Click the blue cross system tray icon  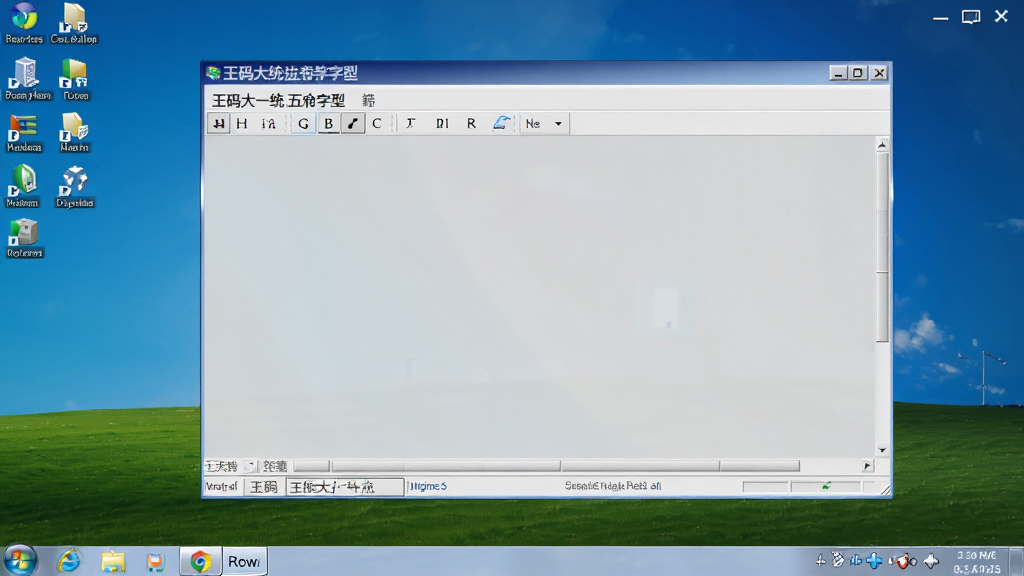874,560
